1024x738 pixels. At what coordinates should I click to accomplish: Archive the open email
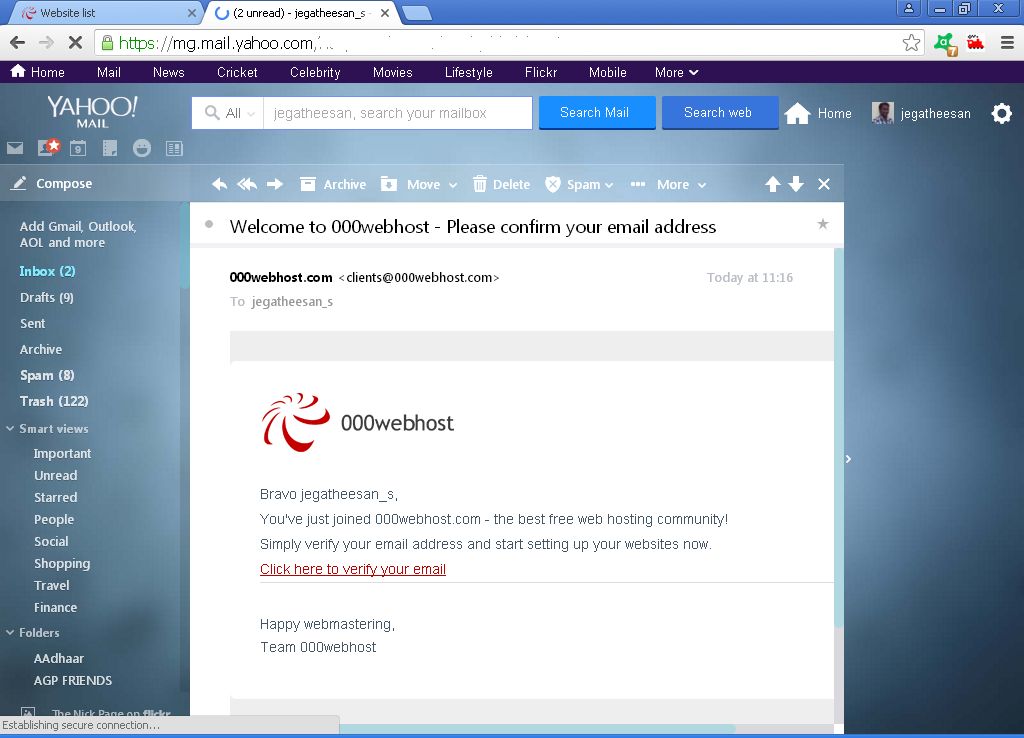click(333, 184)
